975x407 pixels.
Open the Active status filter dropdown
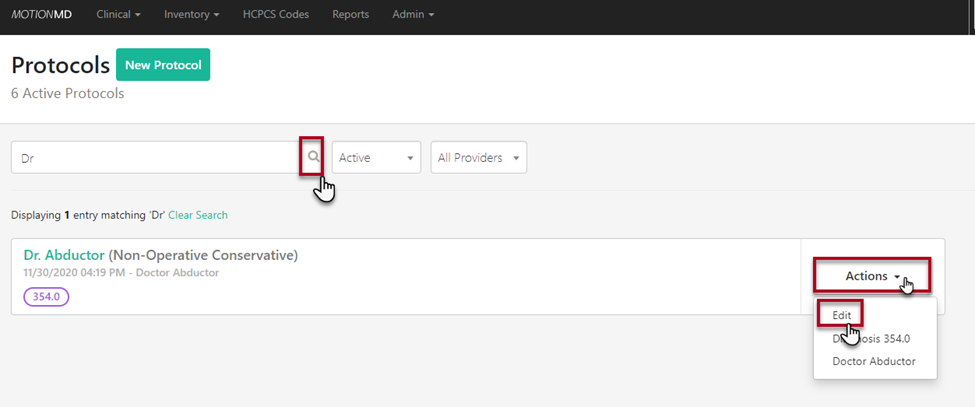pyautogui.click(x=376, y=157)
